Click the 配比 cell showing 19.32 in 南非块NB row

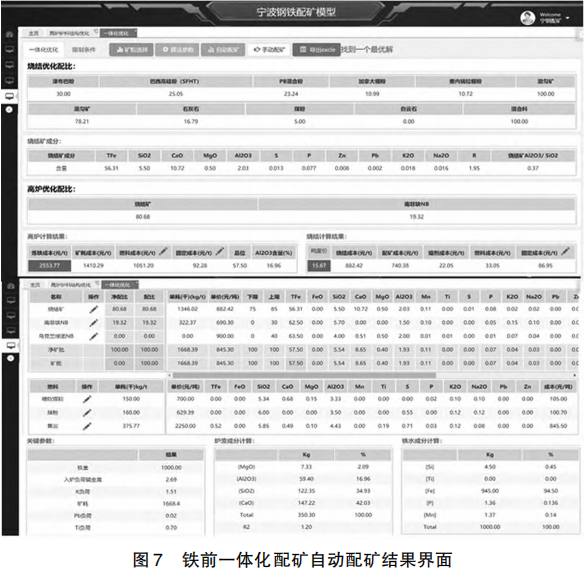149,323
